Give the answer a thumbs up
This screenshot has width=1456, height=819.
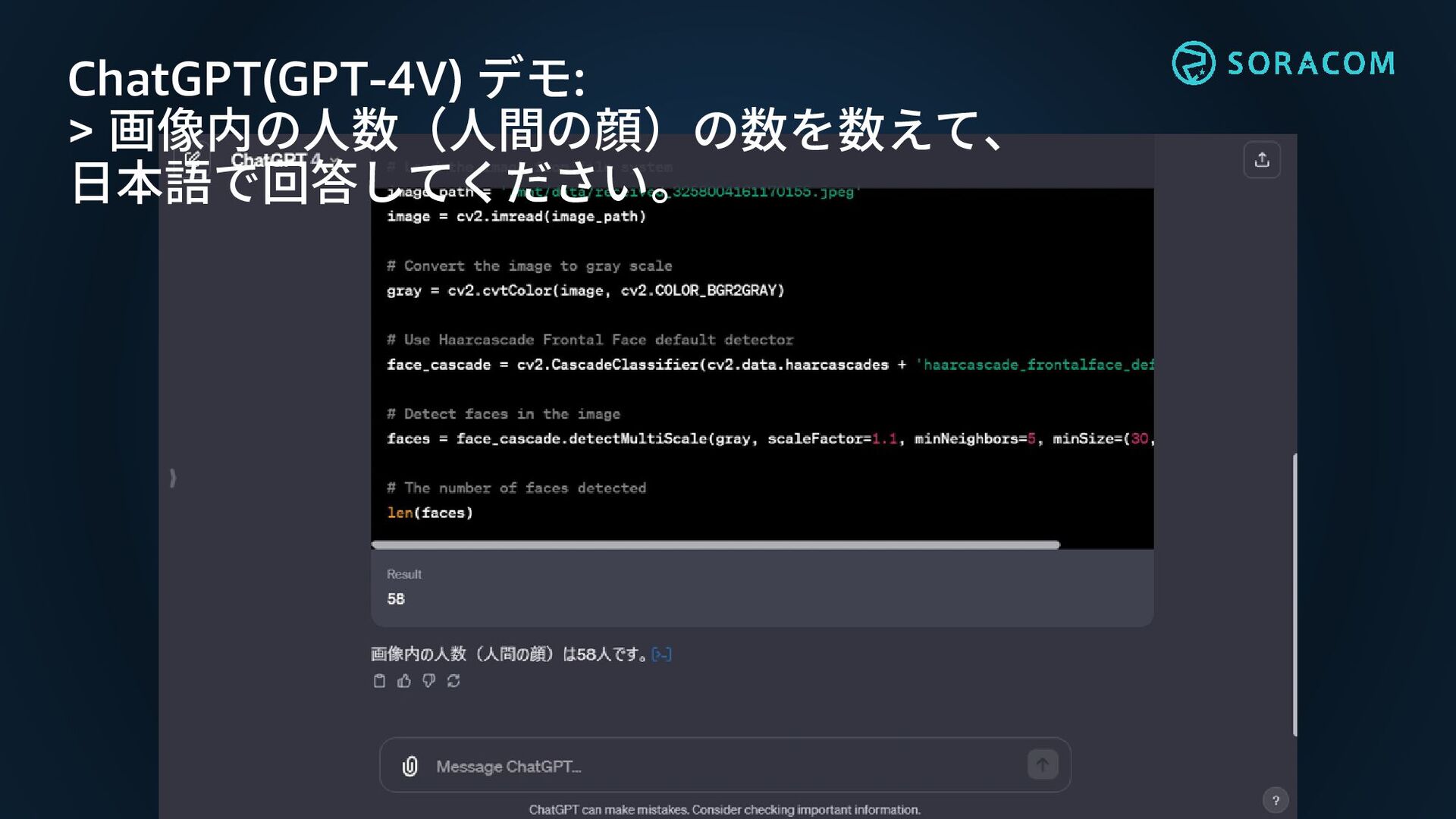[x=404, y=681]
